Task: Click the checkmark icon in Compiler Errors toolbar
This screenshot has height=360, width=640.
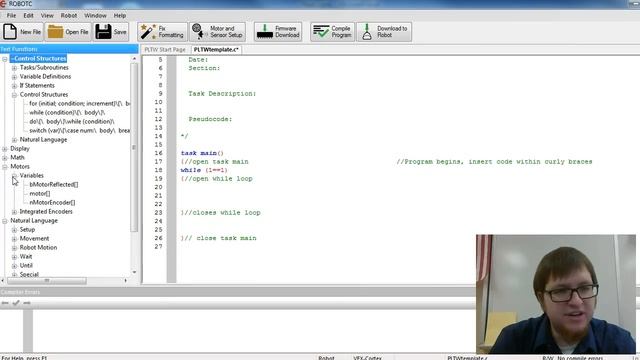Action: (x=16, y=303)
